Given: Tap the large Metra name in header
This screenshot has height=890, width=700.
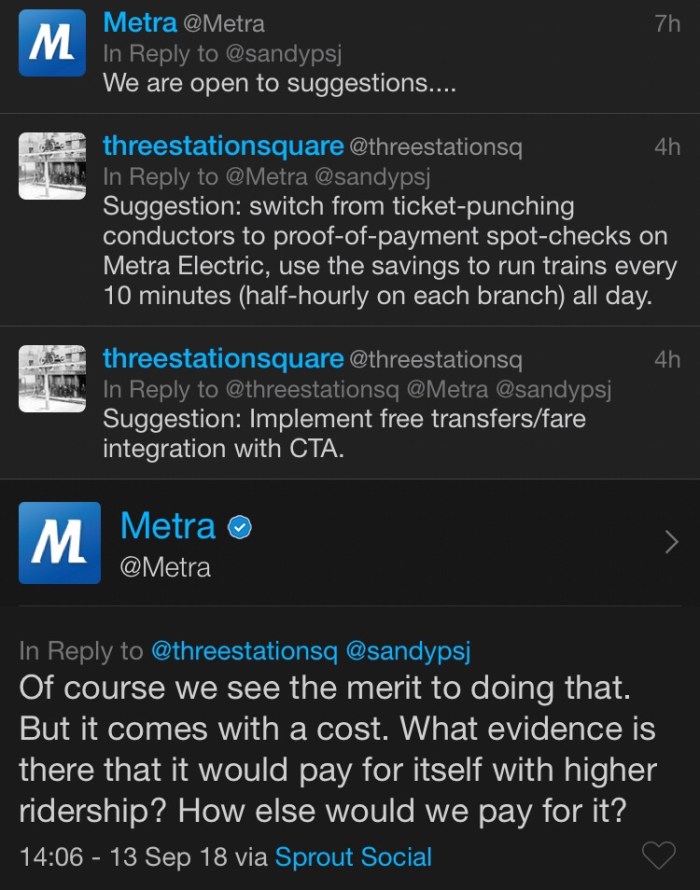Looking at the screenshot, I should click(167, 526).
